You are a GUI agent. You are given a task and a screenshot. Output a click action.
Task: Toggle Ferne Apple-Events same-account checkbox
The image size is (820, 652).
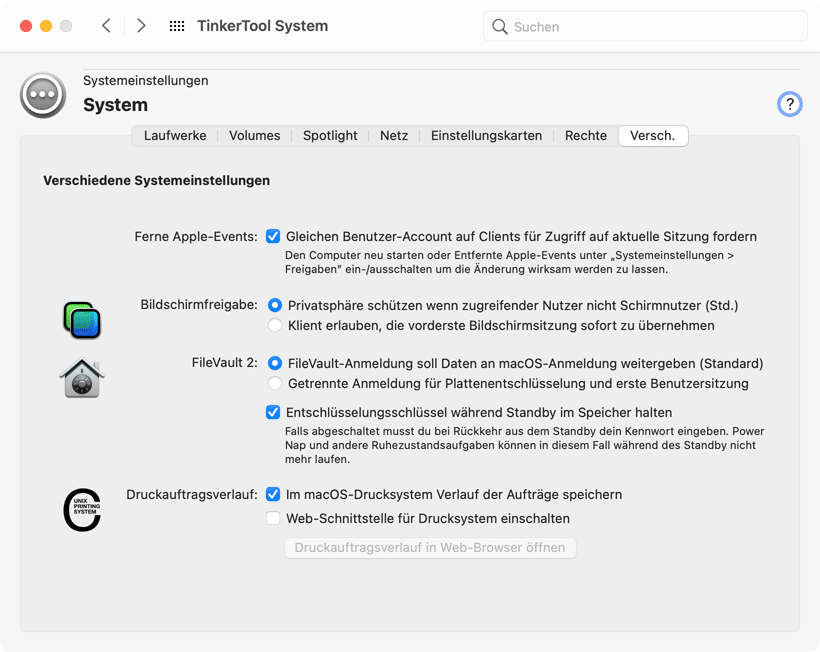tap(273, 236)
